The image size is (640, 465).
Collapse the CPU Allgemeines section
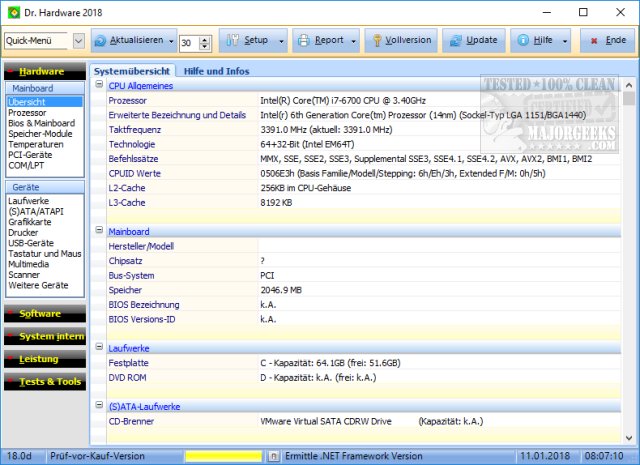(x=99, y=86)
